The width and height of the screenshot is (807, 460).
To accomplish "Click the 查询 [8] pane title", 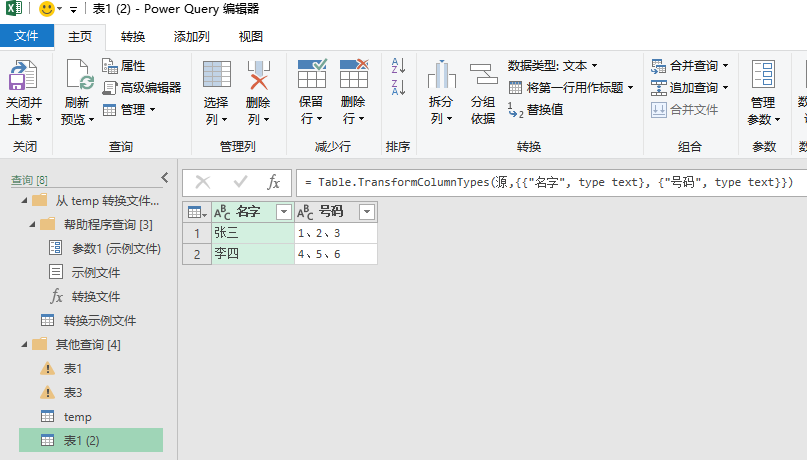I will point(29,180).
